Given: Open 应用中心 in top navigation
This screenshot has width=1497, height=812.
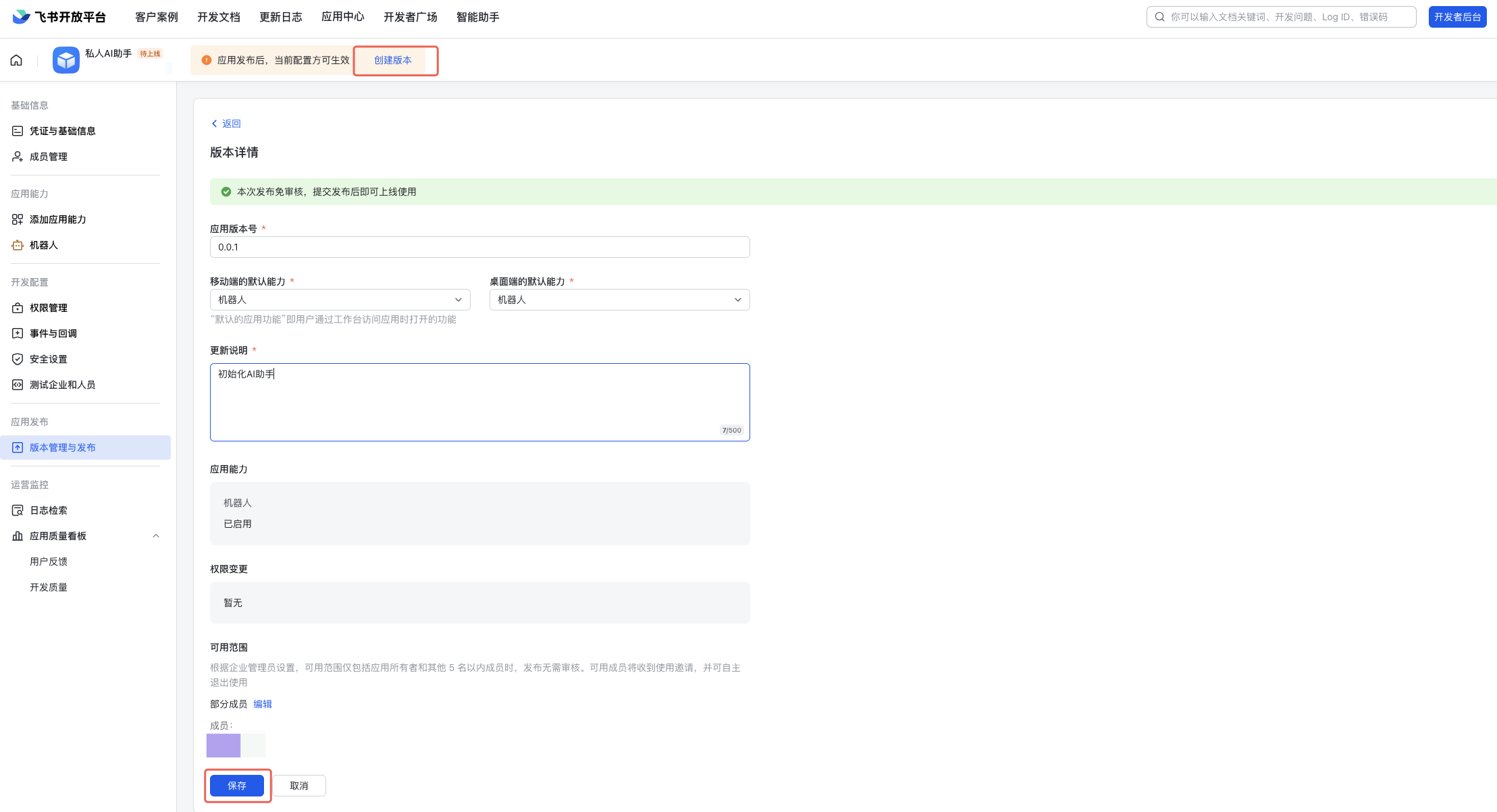Looking at the screenshot, I should pos(342,17).
